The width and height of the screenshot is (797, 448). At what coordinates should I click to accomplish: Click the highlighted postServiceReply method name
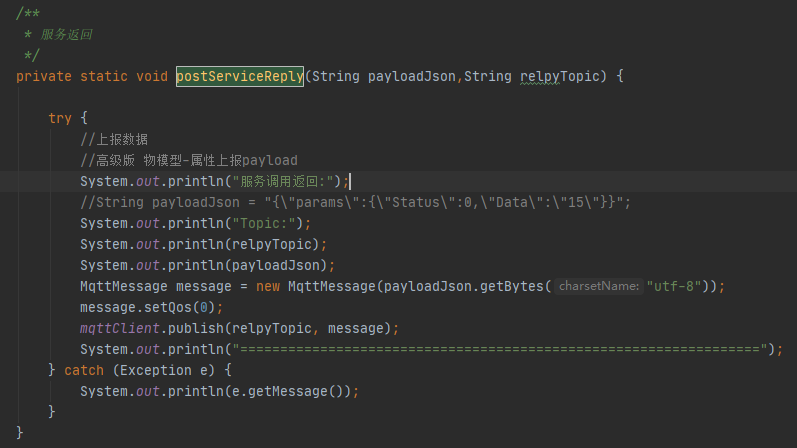coord(240,76)
